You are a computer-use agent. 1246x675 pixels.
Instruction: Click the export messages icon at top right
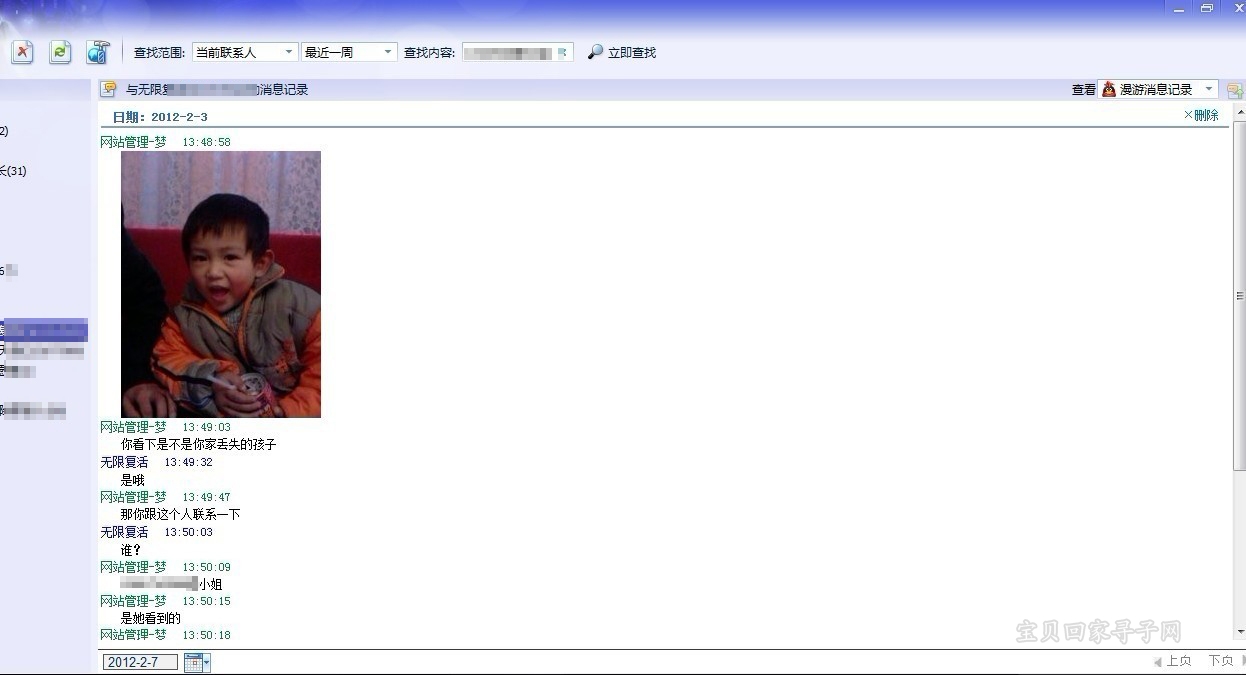[1234, 90]
